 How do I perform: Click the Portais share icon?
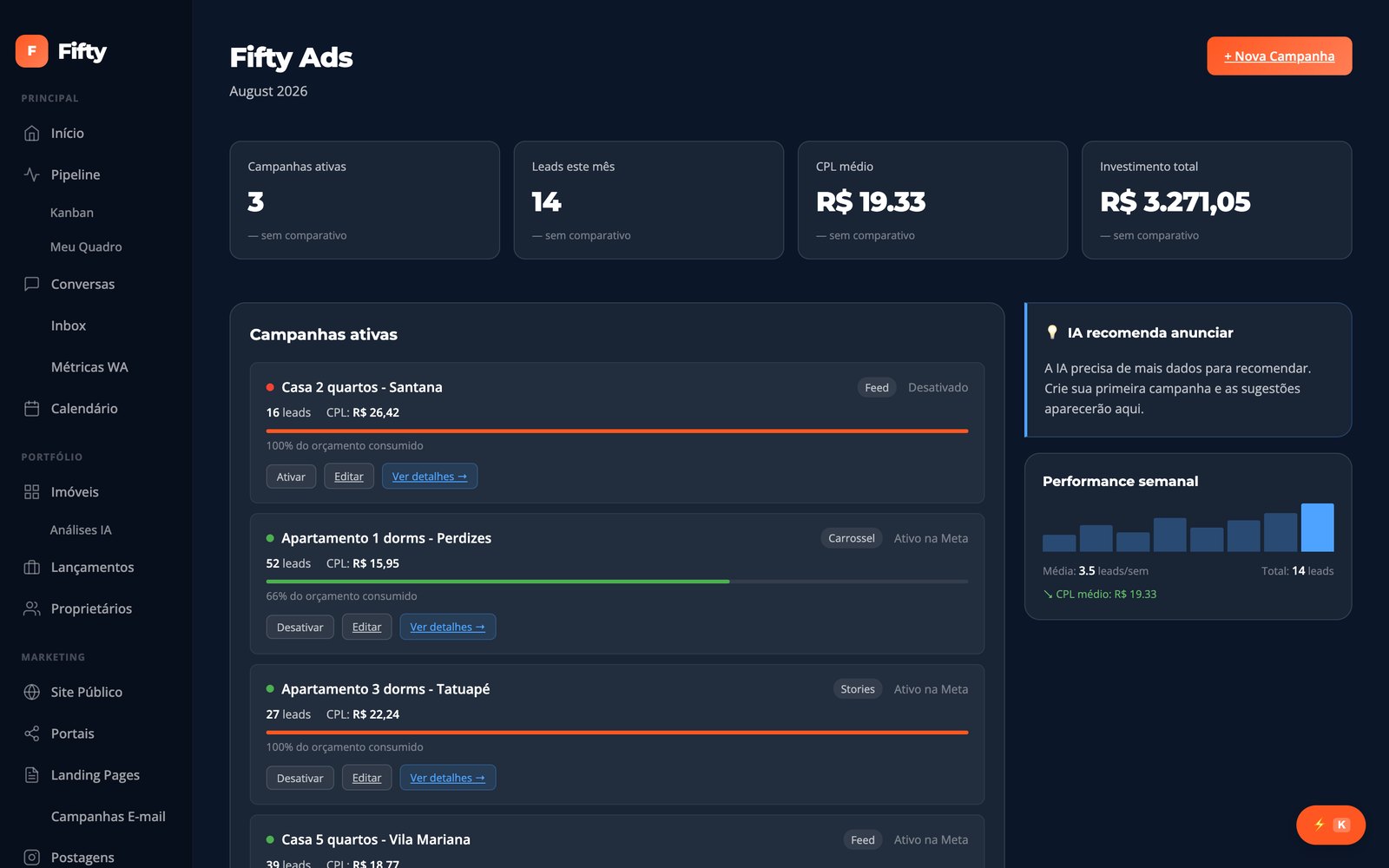point(32,733)
